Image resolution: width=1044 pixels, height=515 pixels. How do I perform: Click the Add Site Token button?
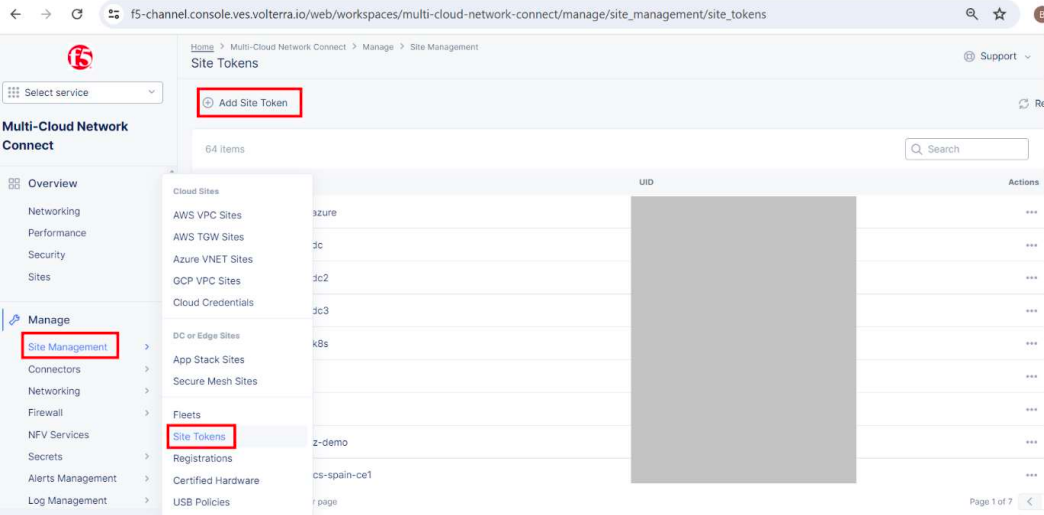[249, 103]
